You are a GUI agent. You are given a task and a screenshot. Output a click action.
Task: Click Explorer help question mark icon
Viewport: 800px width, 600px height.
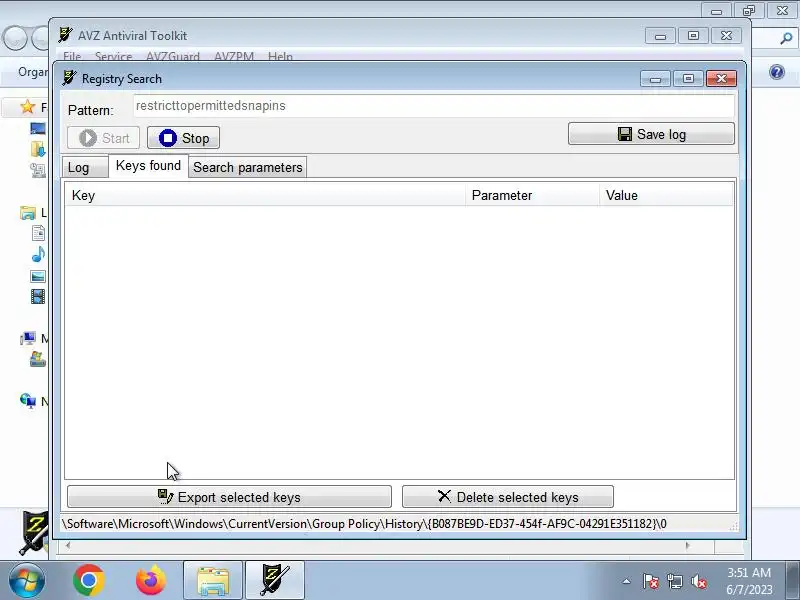[777, 72]
